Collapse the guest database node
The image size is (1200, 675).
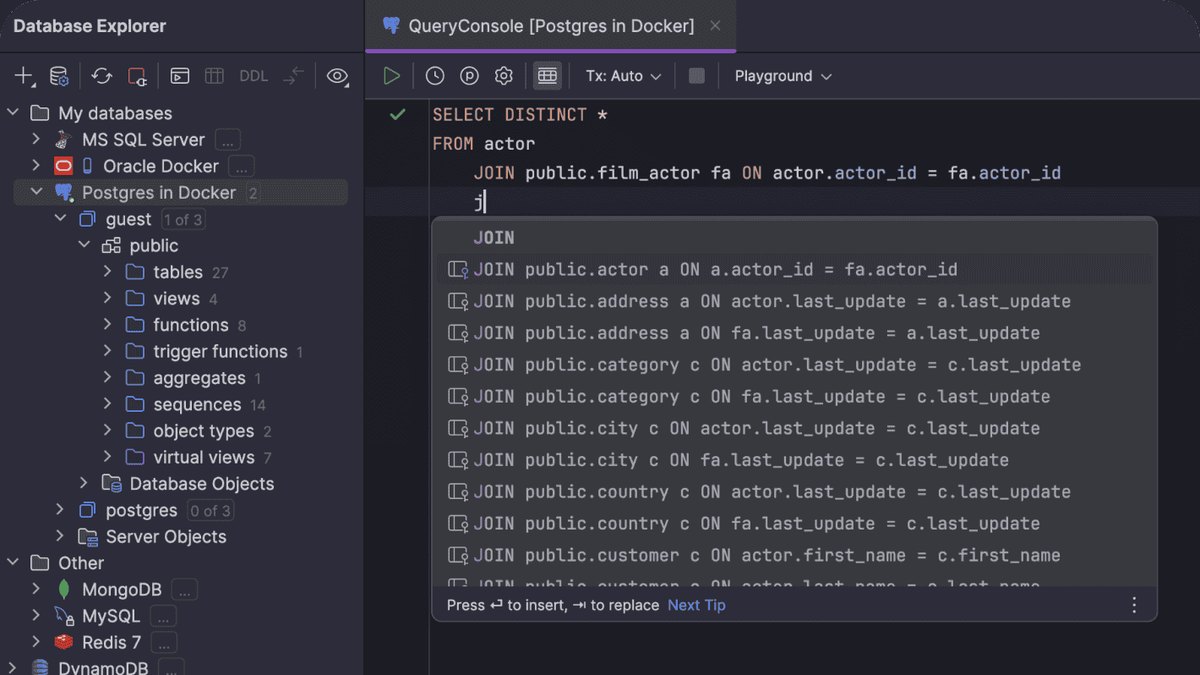[x=61, y=219]
